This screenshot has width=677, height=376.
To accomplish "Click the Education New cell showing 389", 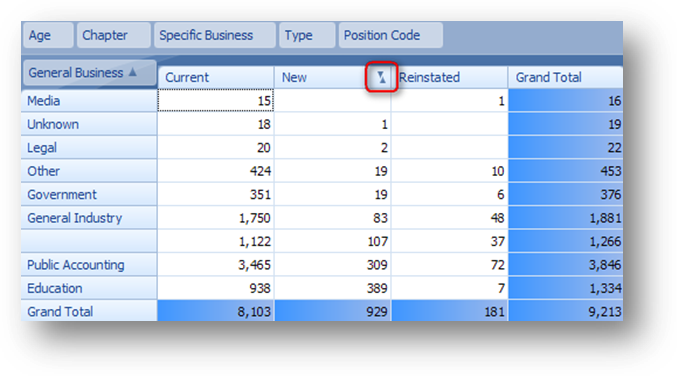I will [333, 288].
